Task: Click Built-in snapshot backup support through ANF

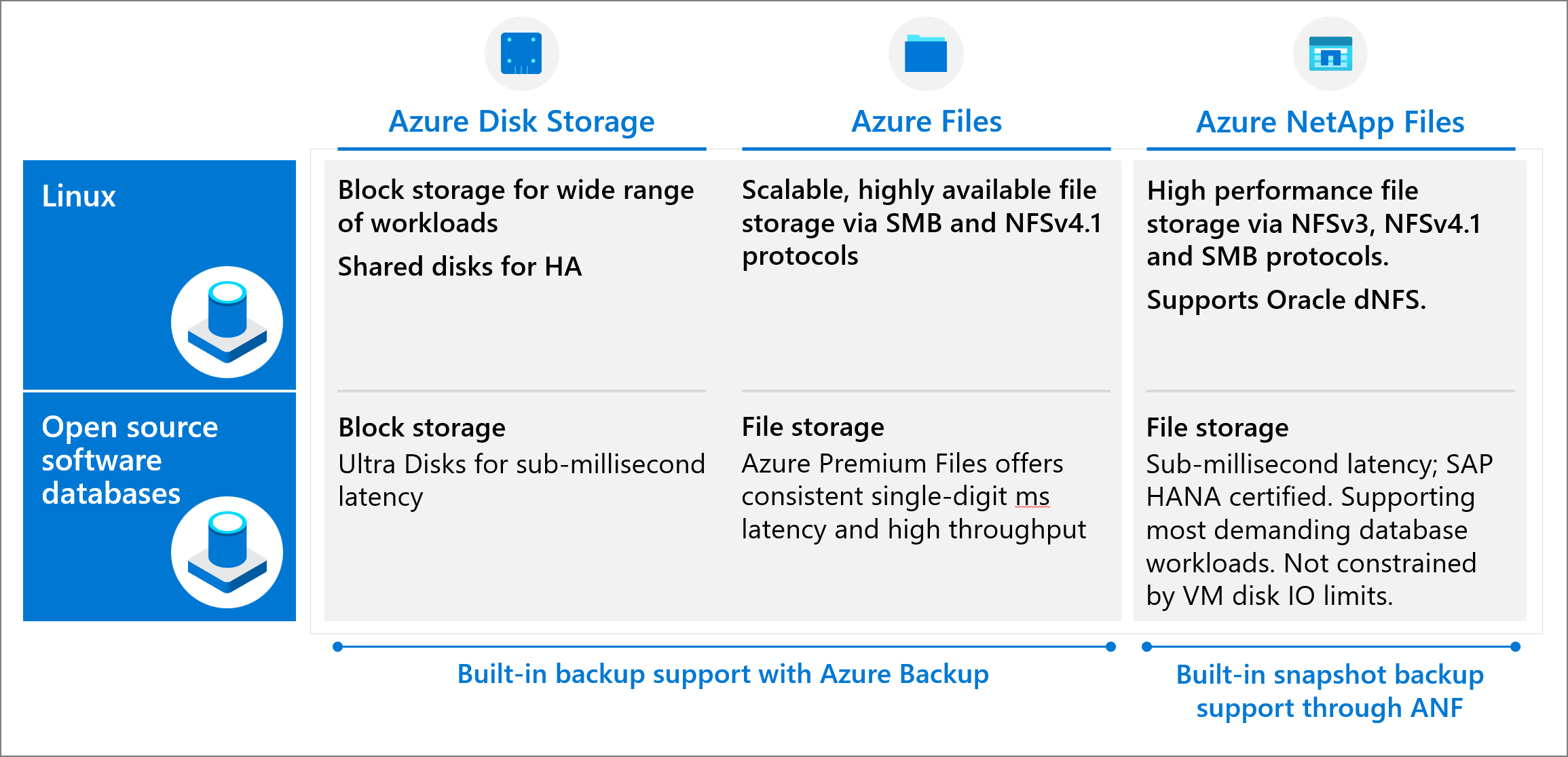Action: click(1330, 691)
